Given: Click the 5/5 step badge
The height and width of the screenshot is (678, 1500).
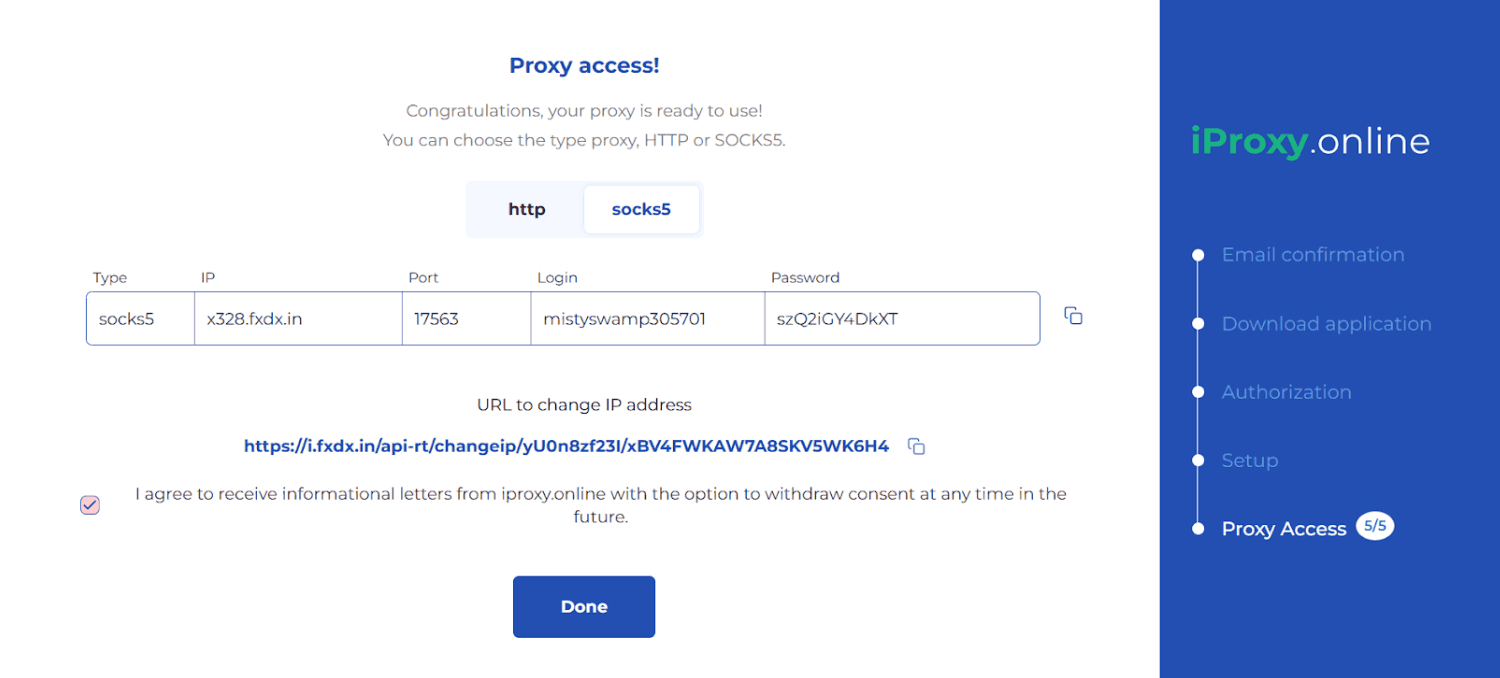Looking at the screenshot, I should click(x=1375, y=526).
